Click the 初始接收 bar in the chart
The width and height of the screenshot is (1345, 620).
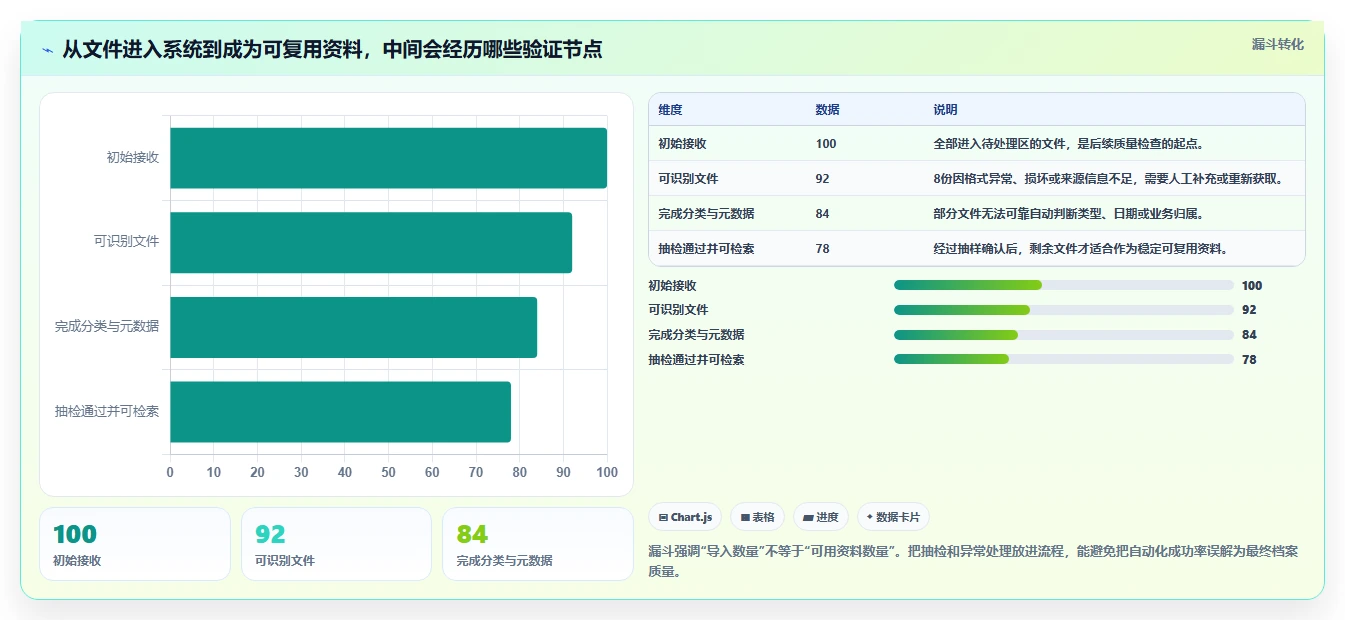coord(388,158)
